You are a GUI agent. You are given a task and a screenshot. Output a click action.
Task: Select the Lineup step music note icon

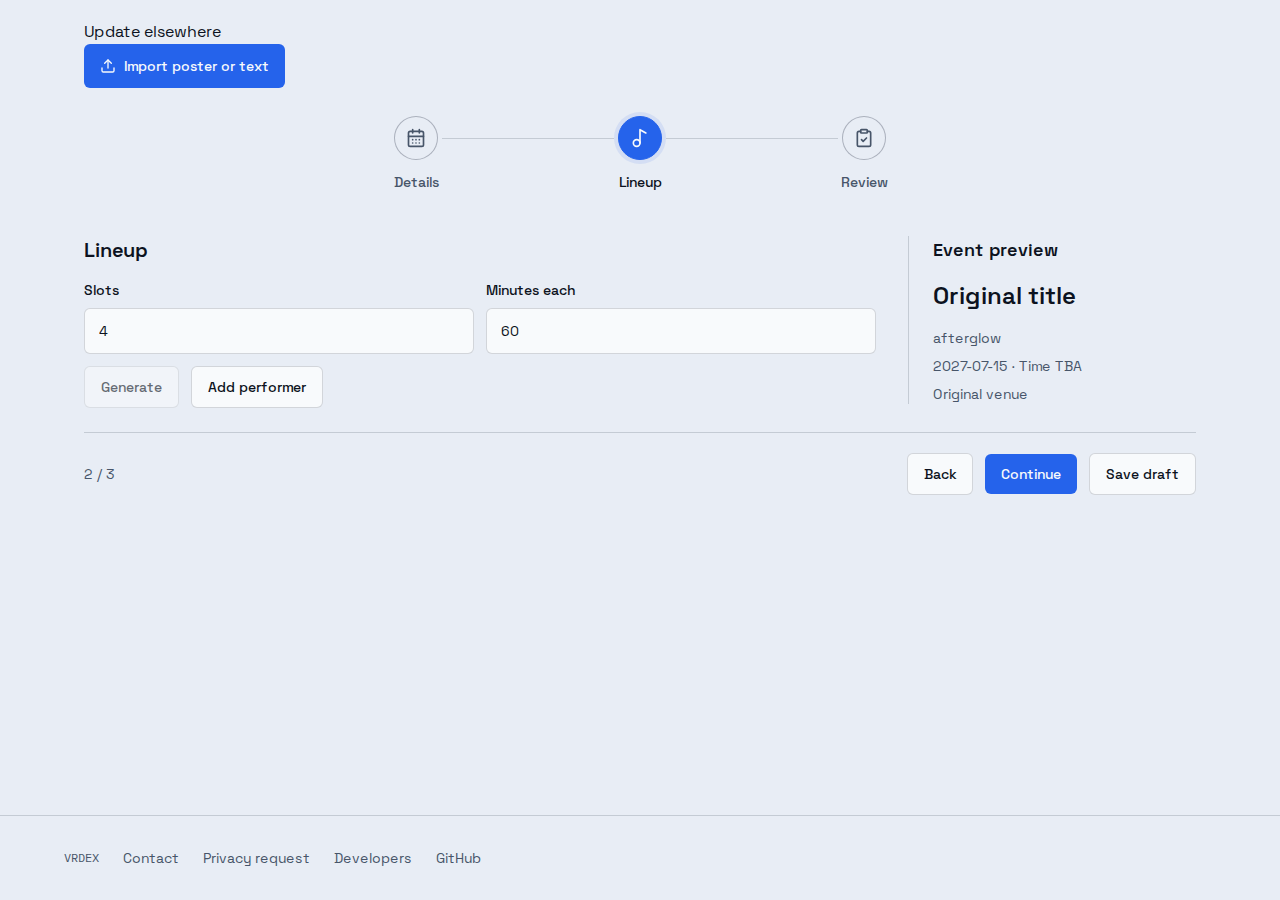point(640,138)
